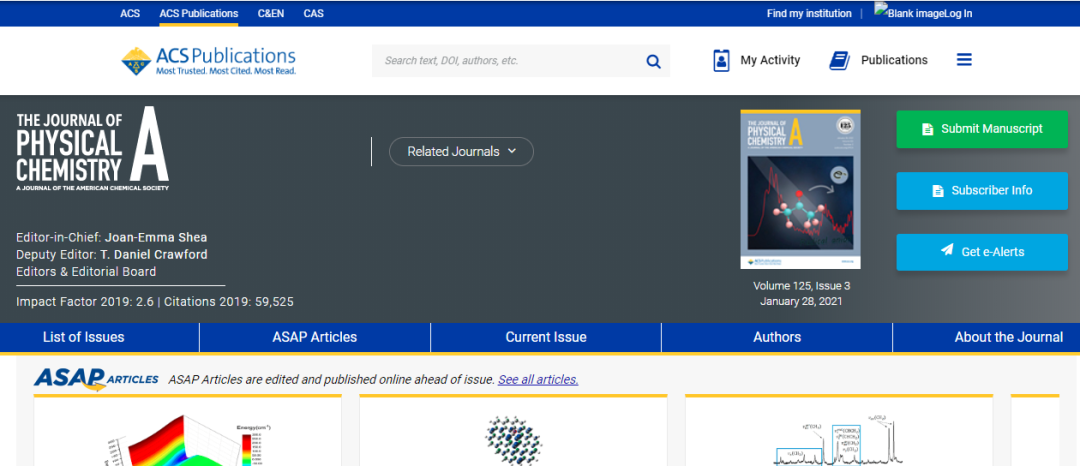Click January 28, 2021 date text

[801, 301]
